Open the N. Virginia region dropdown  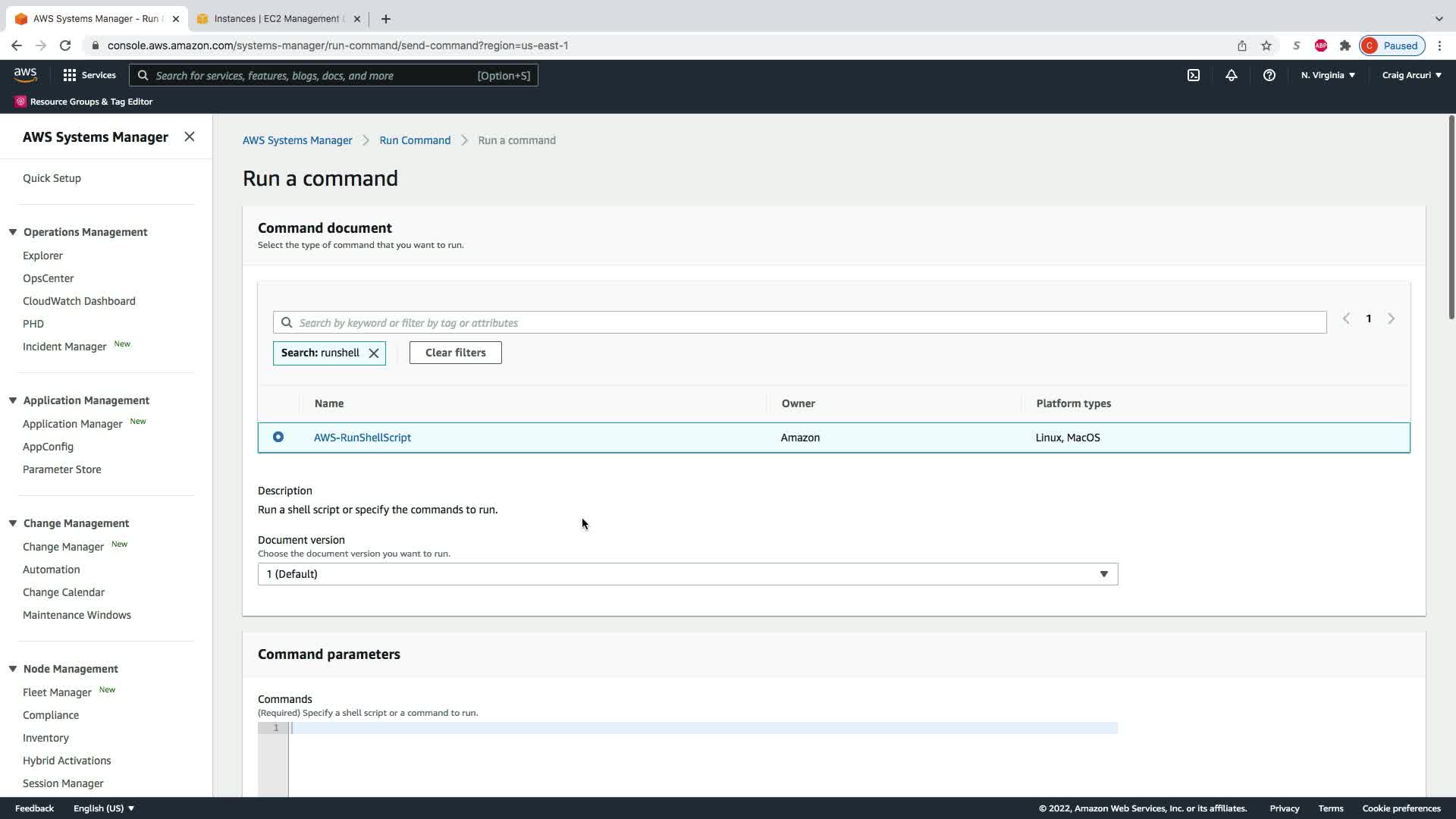(x=1327, y=75)
